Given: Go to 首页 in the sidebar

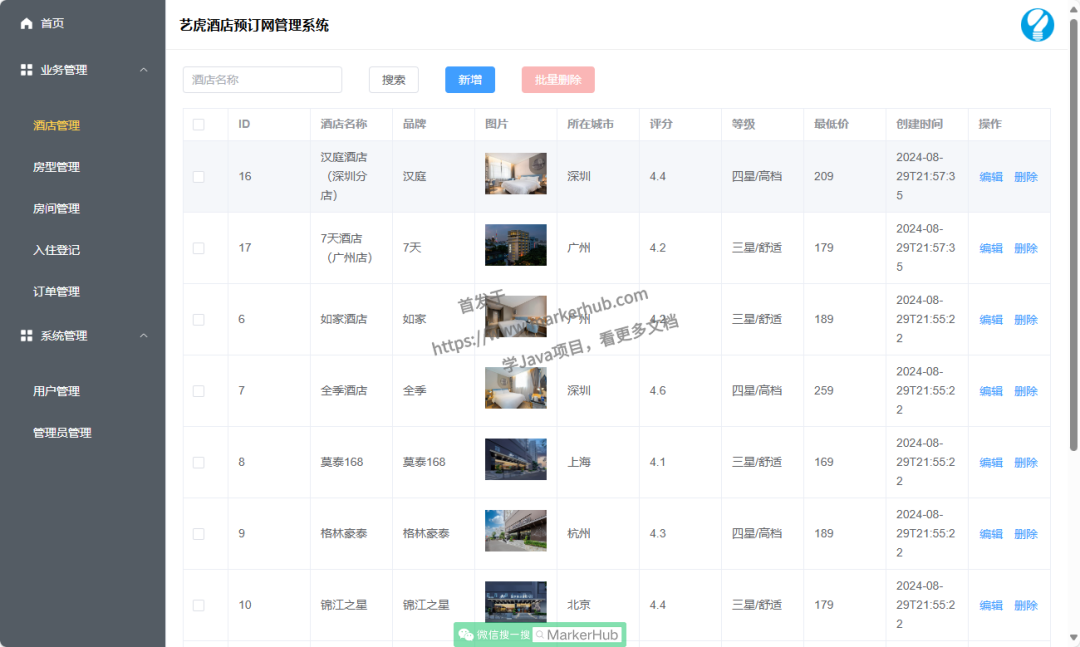Looking at the screenshot, I should [x=52, y=23].
